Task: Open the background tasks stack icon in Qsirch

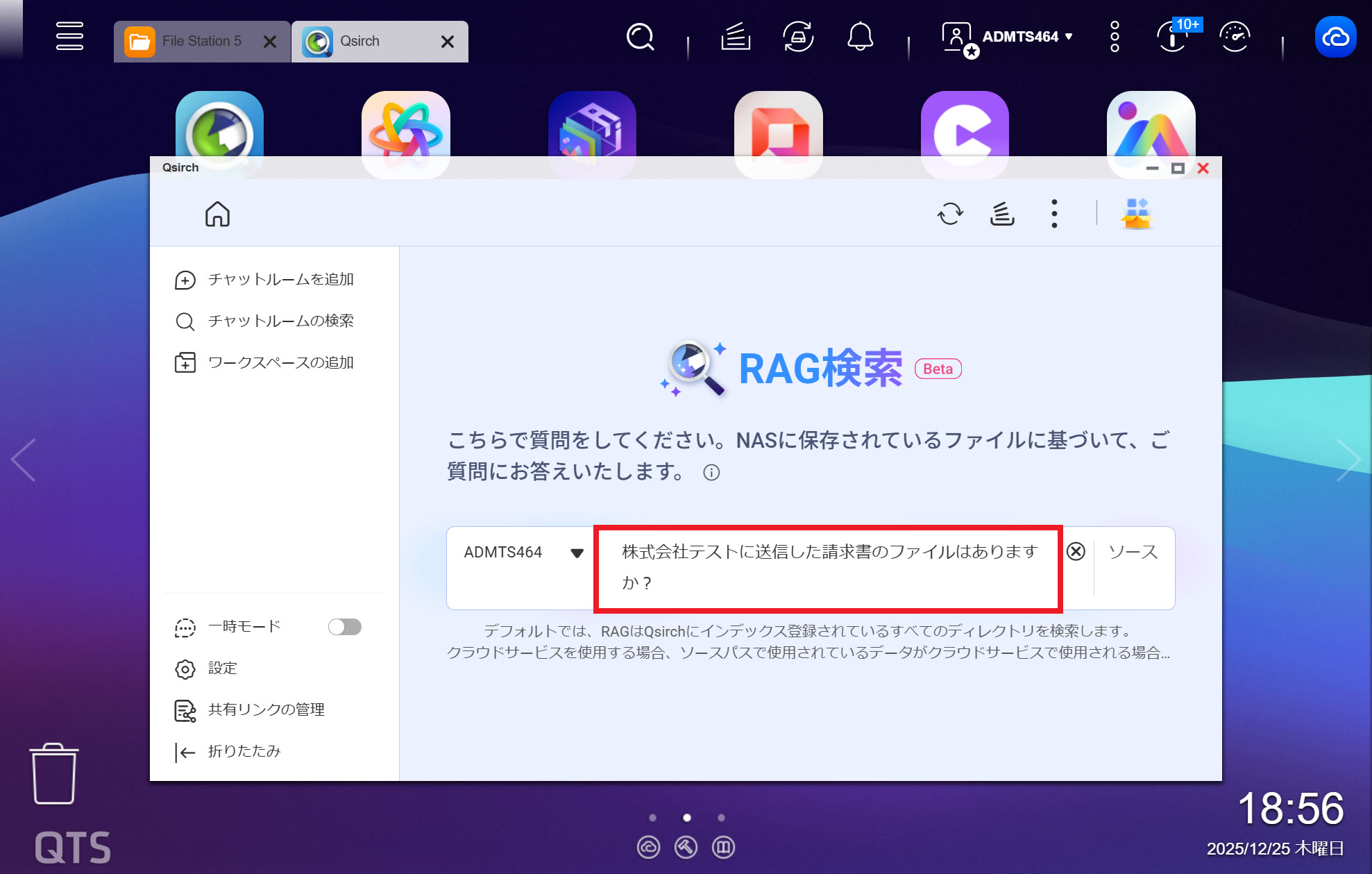Action: [x=1001, y=214]
